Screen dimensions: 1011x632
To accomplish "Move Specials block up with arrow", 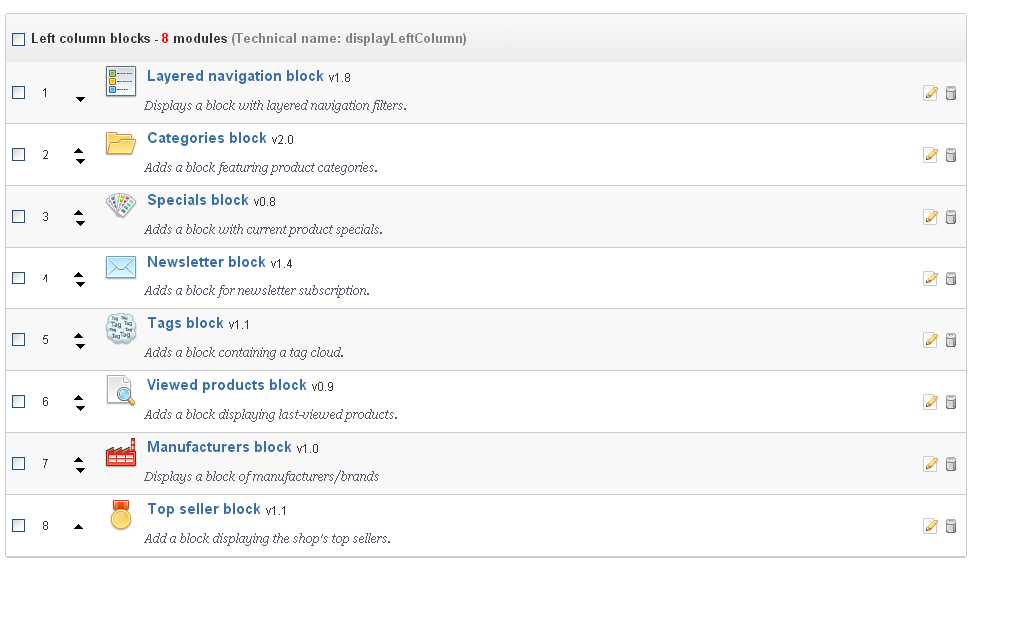I will 79,211.
